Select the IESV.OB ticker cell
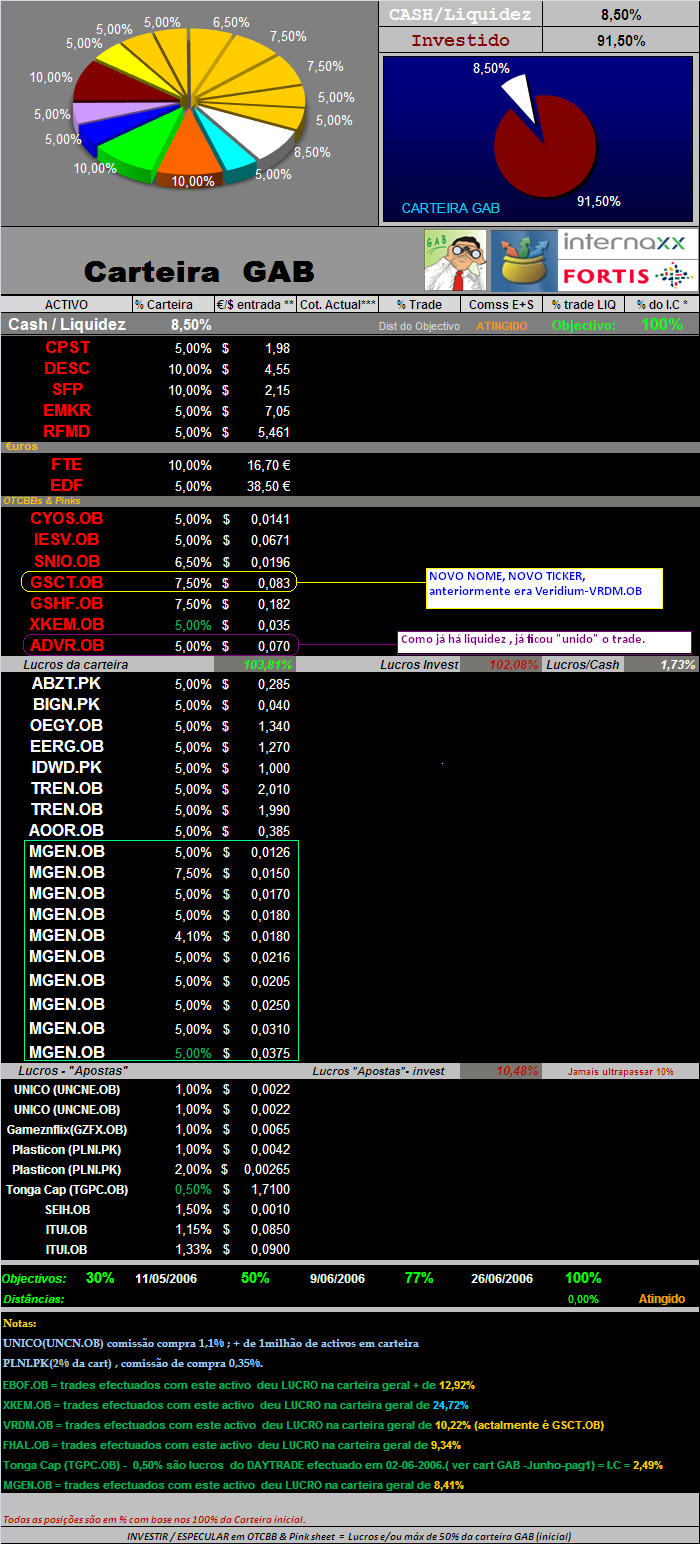The width and height of the screenshot is (700, 1544). 67,539
